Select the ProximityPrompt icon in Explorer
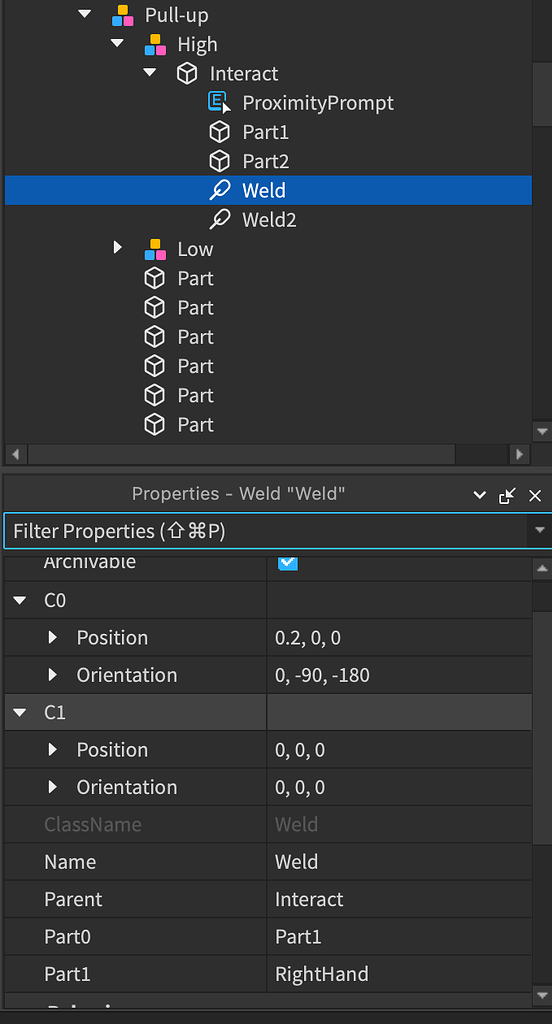This screenshot has width=552, height=1024. point(219,103)
